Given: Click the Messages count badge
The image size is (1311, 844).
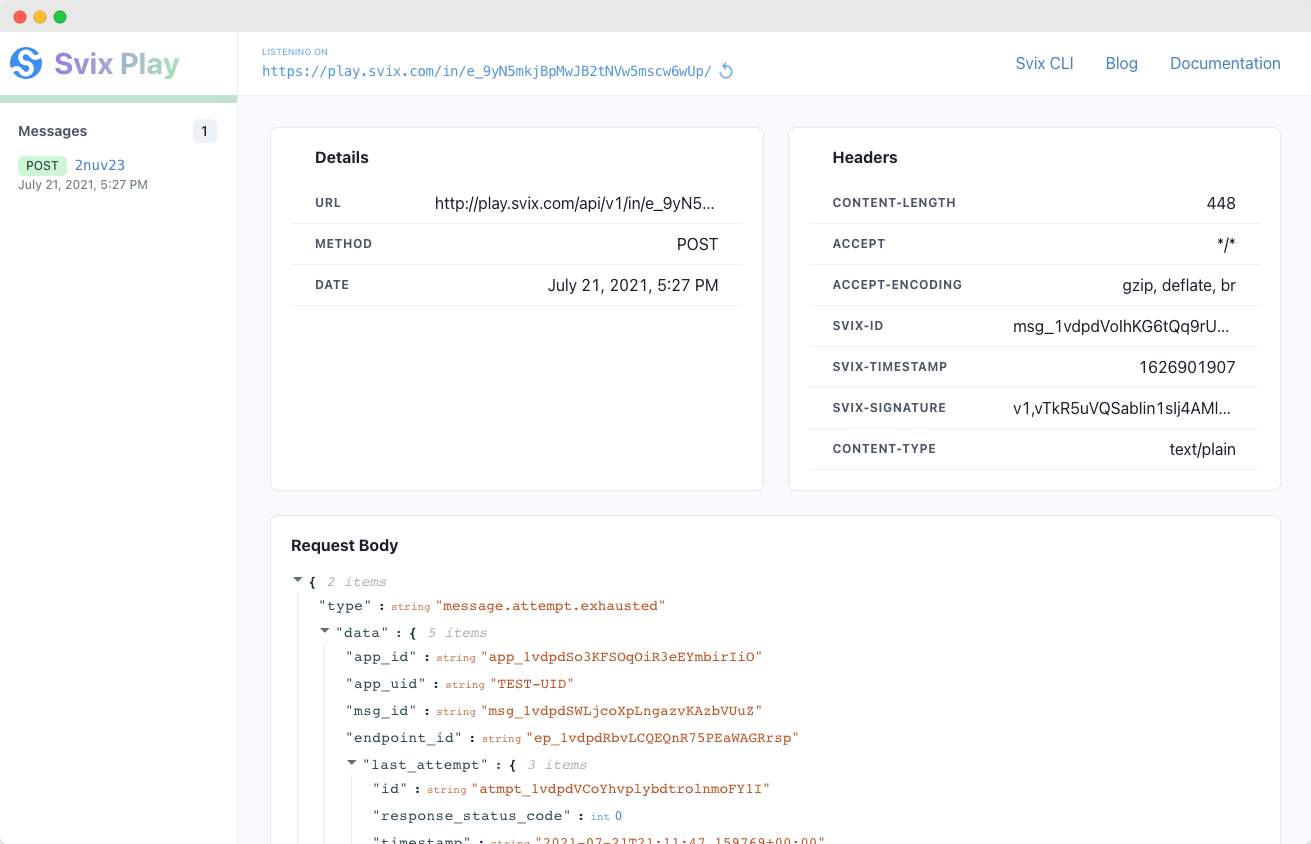Looking at the screenshot, I should point(204,131).
